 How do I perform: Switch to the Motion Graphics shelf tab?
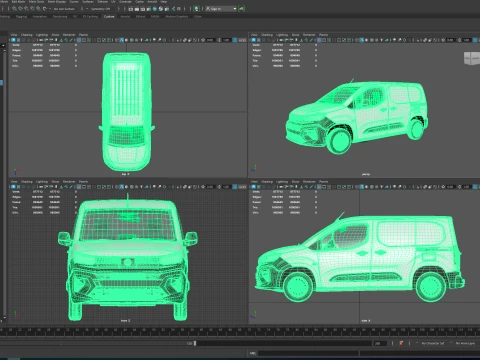click(x=176, y=16)
